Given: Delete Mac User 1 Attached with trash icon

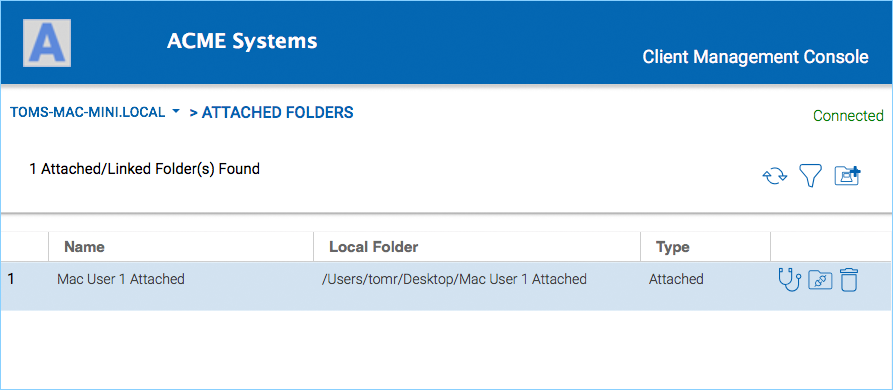Looking at the screenshot, I should click(849, 280).
